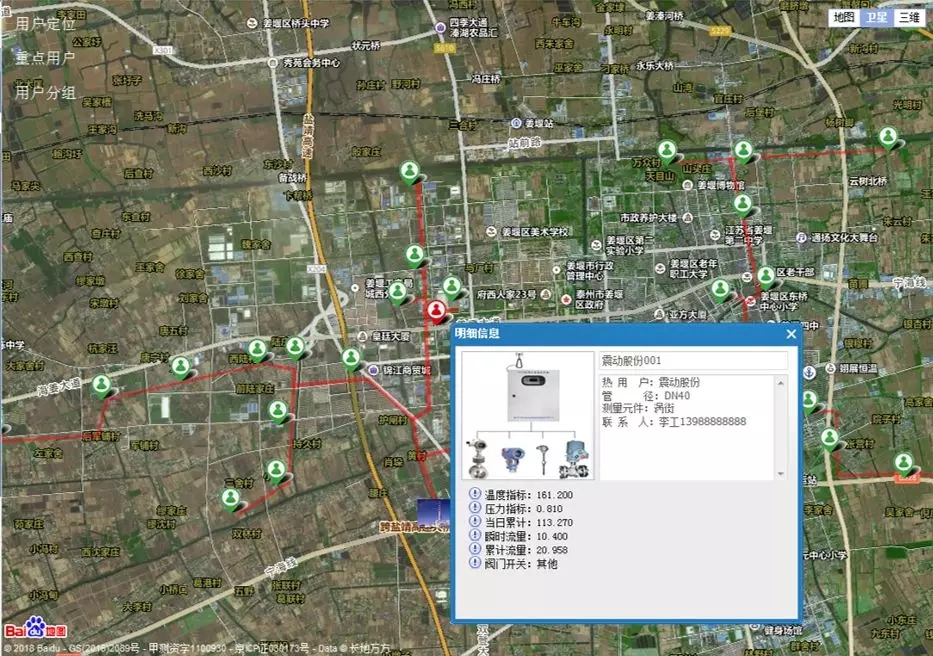Click info icon beside 瞬时流量
Screen dimensions: 933x656
[475, 537]
